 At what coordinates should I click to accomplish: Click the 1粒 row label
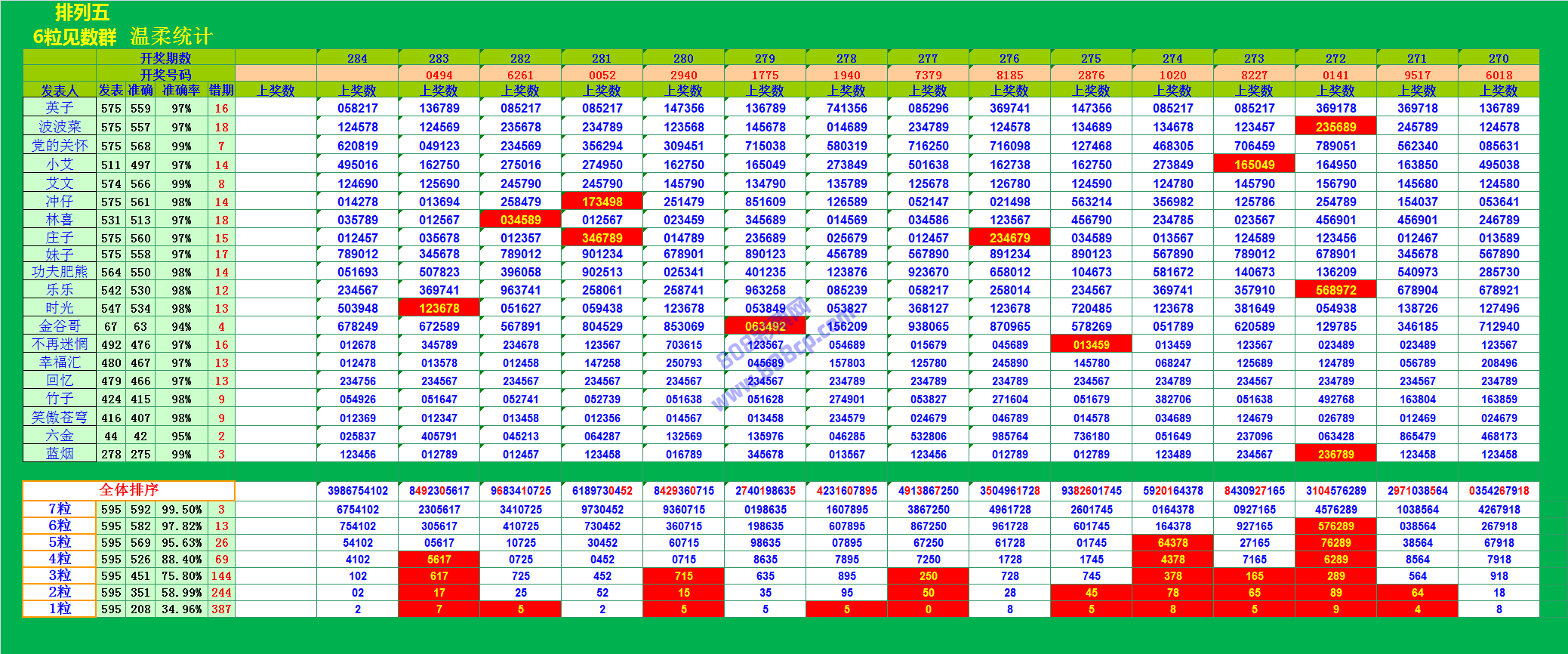[60, 609]
